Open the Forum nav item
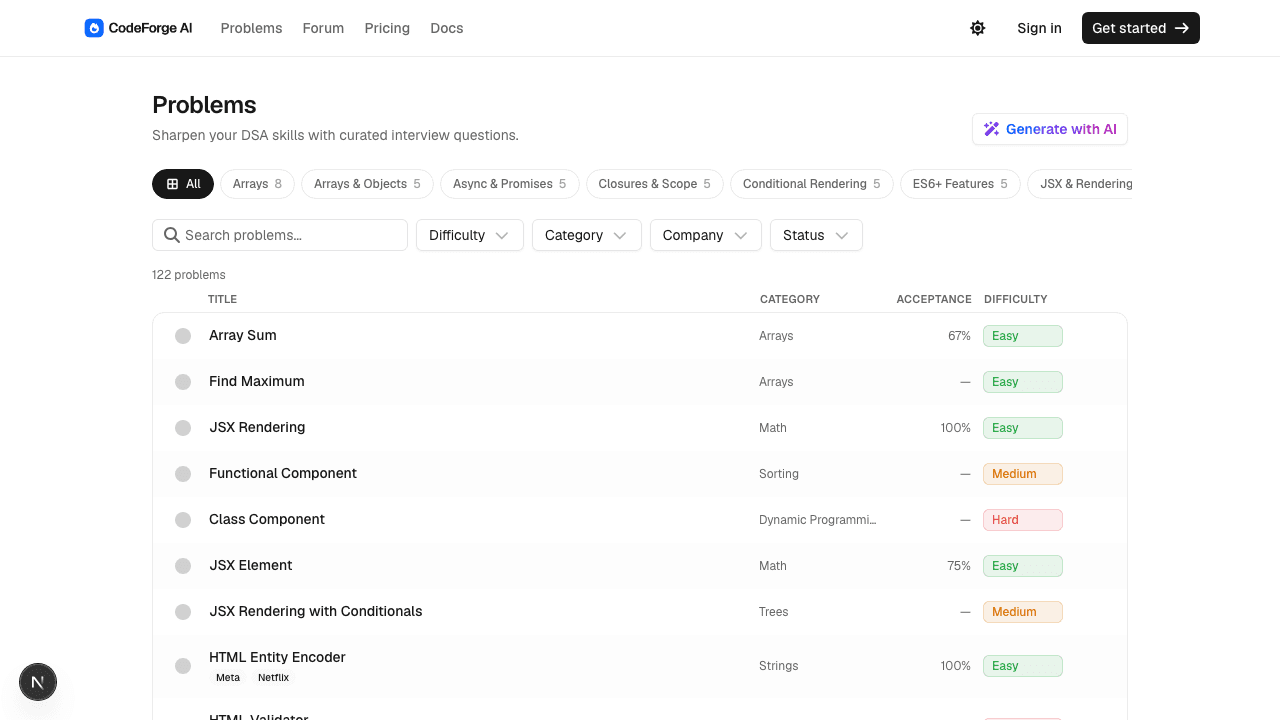Screen dimensions: 1280x720 [x=323, y=28]
